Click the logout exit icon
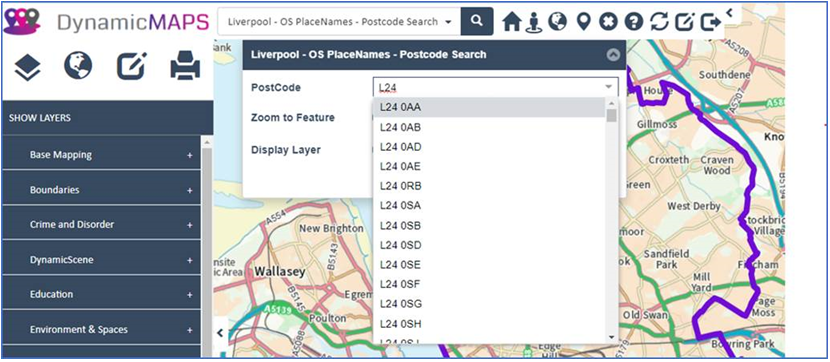Screen dimensions: 830x362 click(711, 22)
